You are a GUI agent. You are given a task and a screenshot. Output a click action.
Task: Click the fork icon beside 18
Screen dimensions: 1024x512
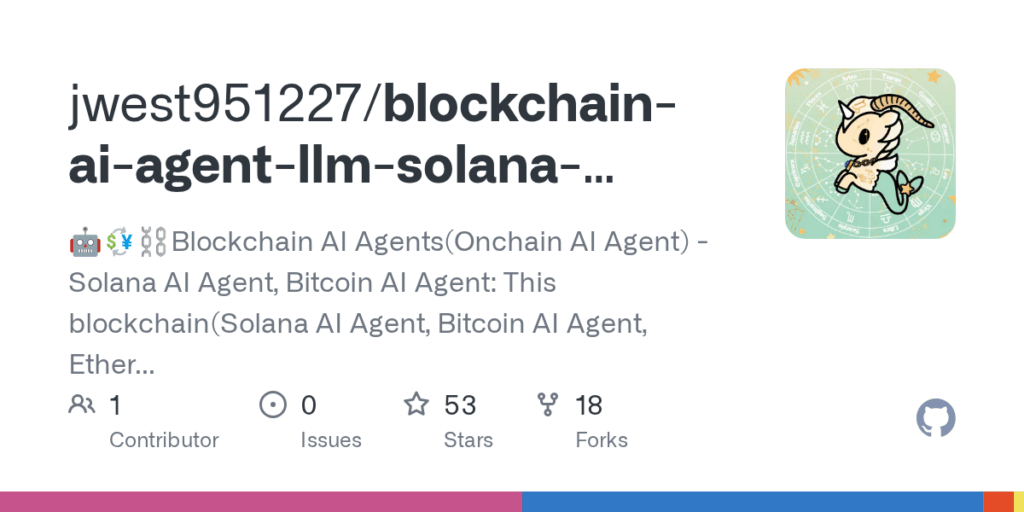coord(547,405)
